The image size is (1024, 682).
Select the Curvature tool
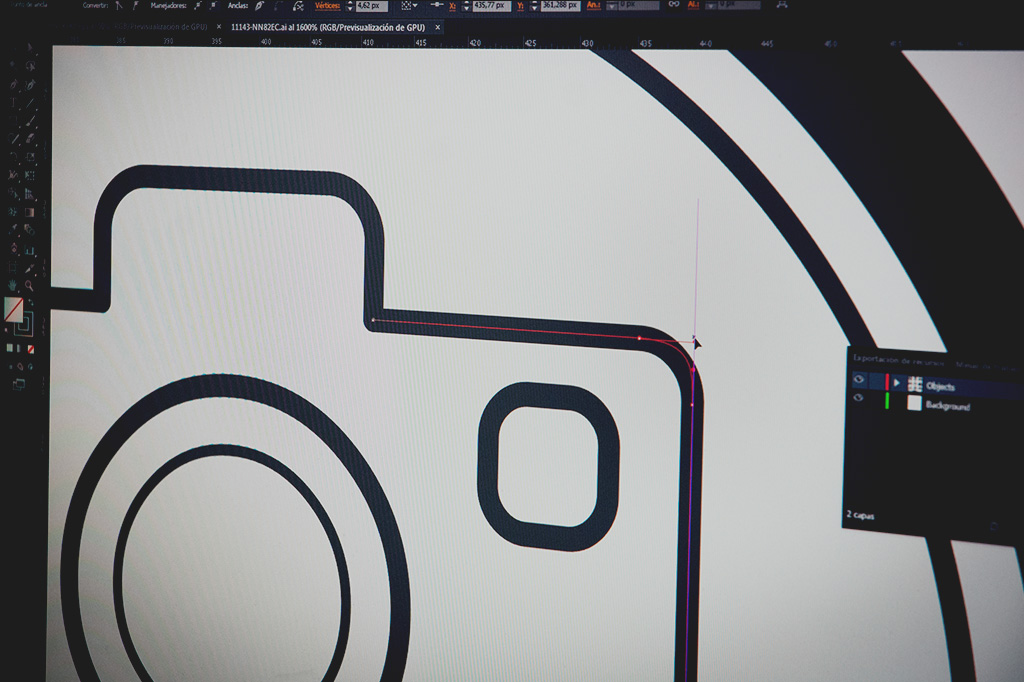31,84
